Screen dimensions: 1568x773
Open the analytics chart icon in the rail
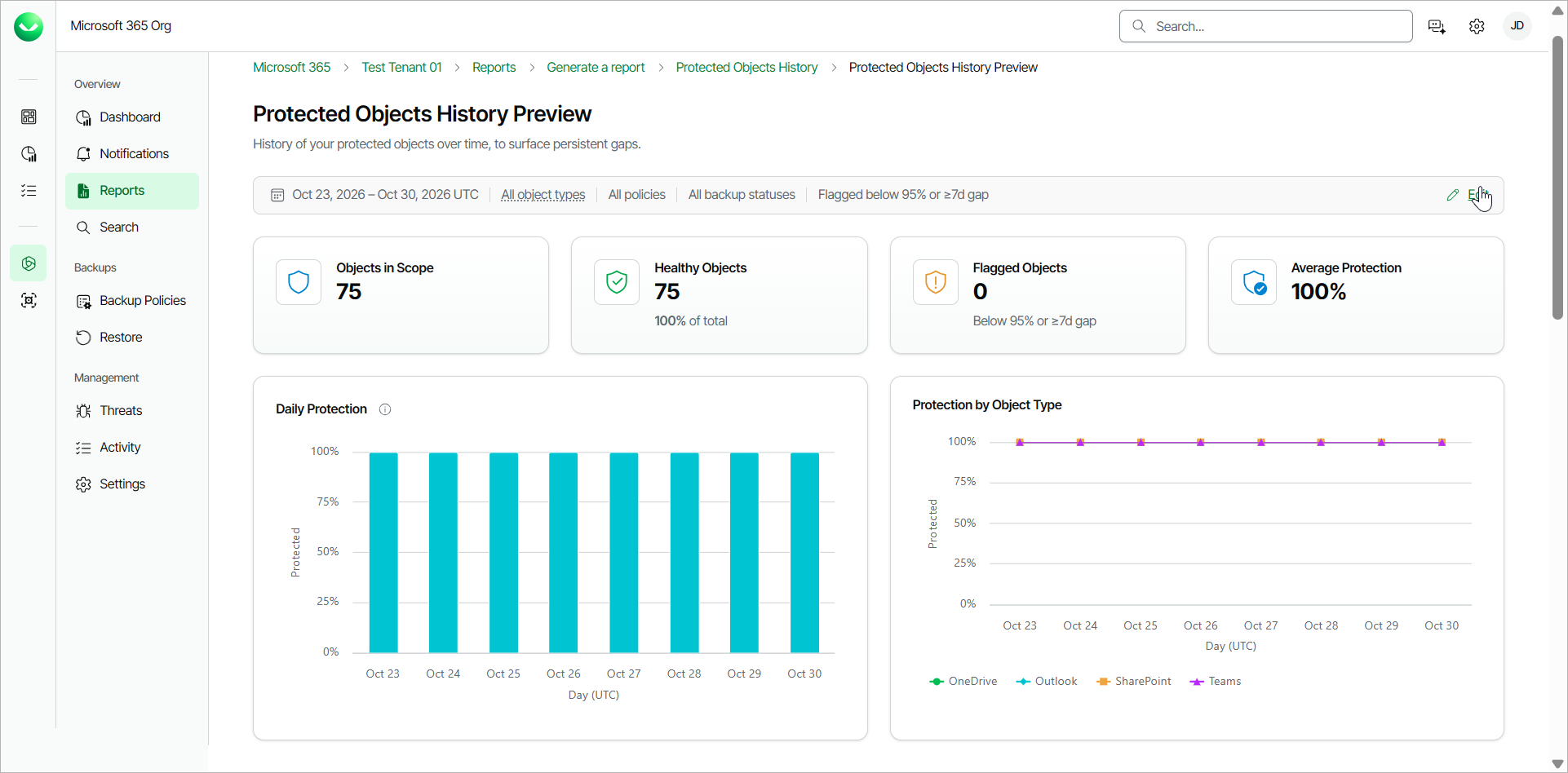click(29, 153)
